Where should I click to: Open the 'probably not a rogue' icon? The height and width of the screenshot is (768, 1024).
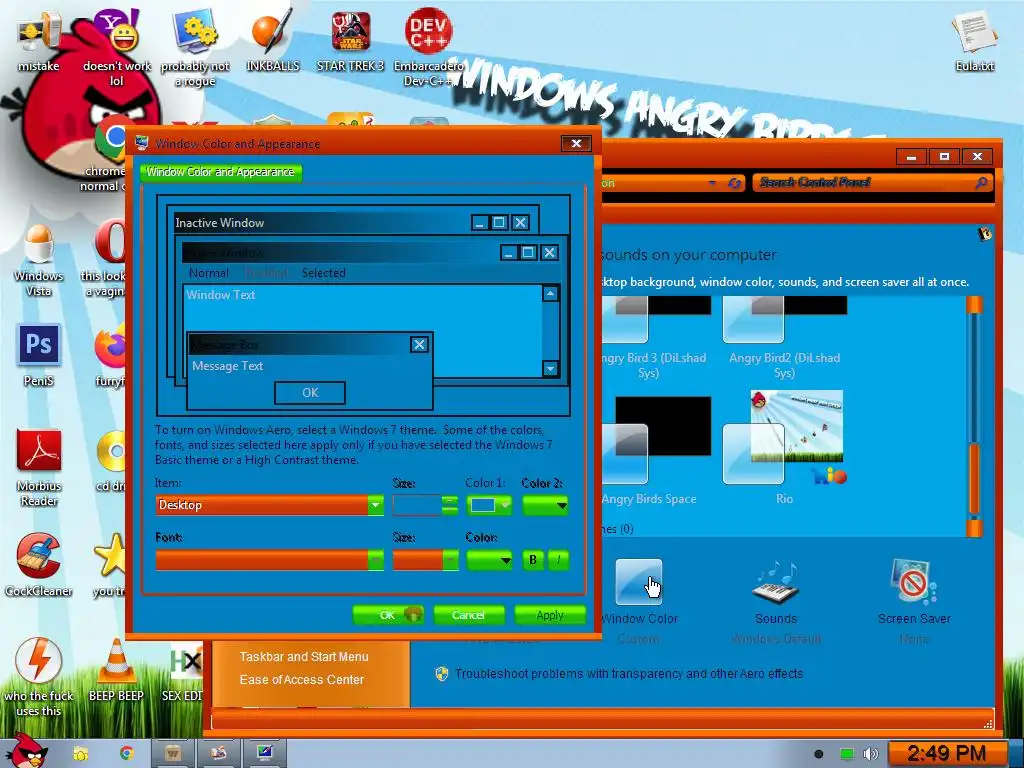pos(195,47)
